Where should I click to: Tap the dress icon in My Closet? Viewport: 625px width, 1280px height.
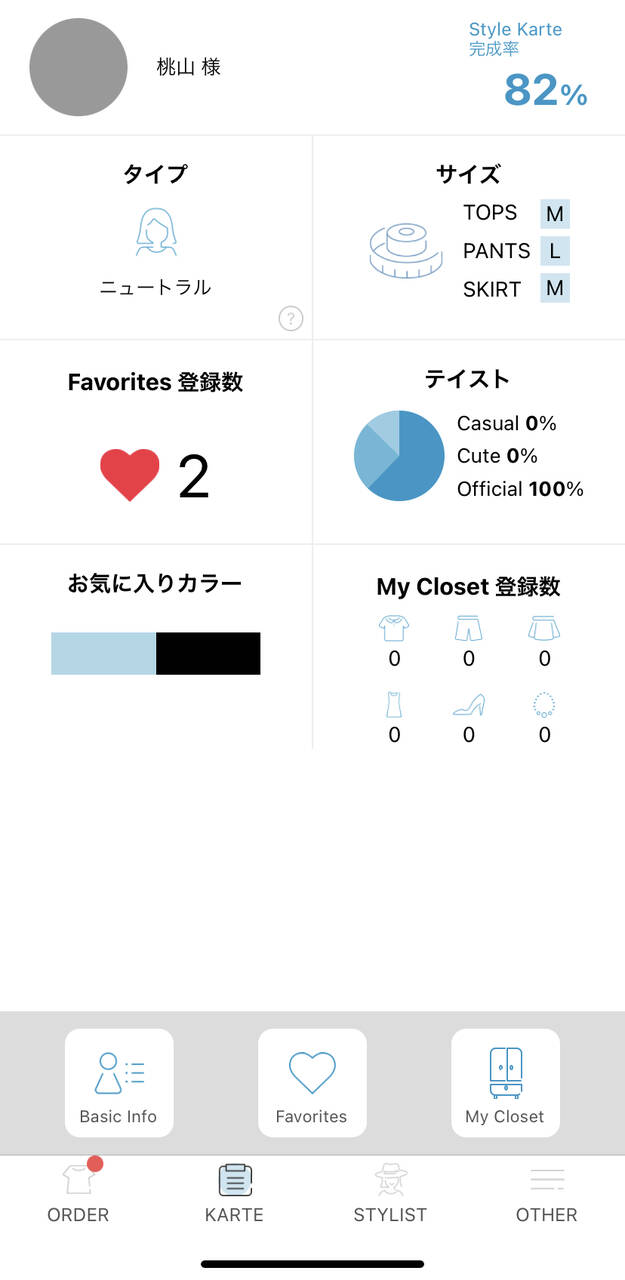pos(394,705)
